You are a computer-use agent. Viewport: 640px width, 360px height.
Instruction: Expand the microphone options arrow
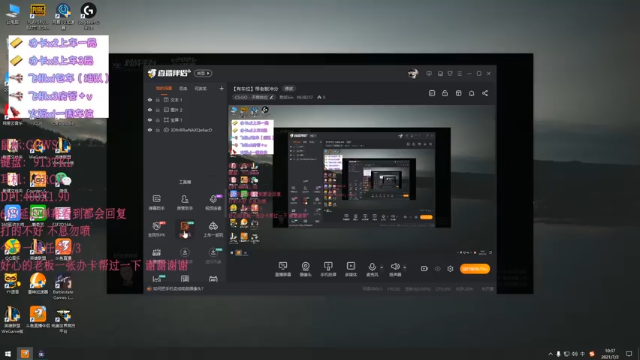coord(382,268)
